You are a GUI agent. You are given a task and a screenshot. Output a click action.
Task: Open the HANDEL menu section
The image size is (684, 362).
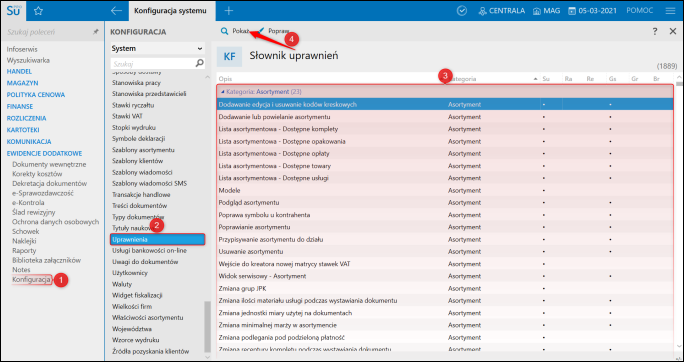click(x=19, y=72)
